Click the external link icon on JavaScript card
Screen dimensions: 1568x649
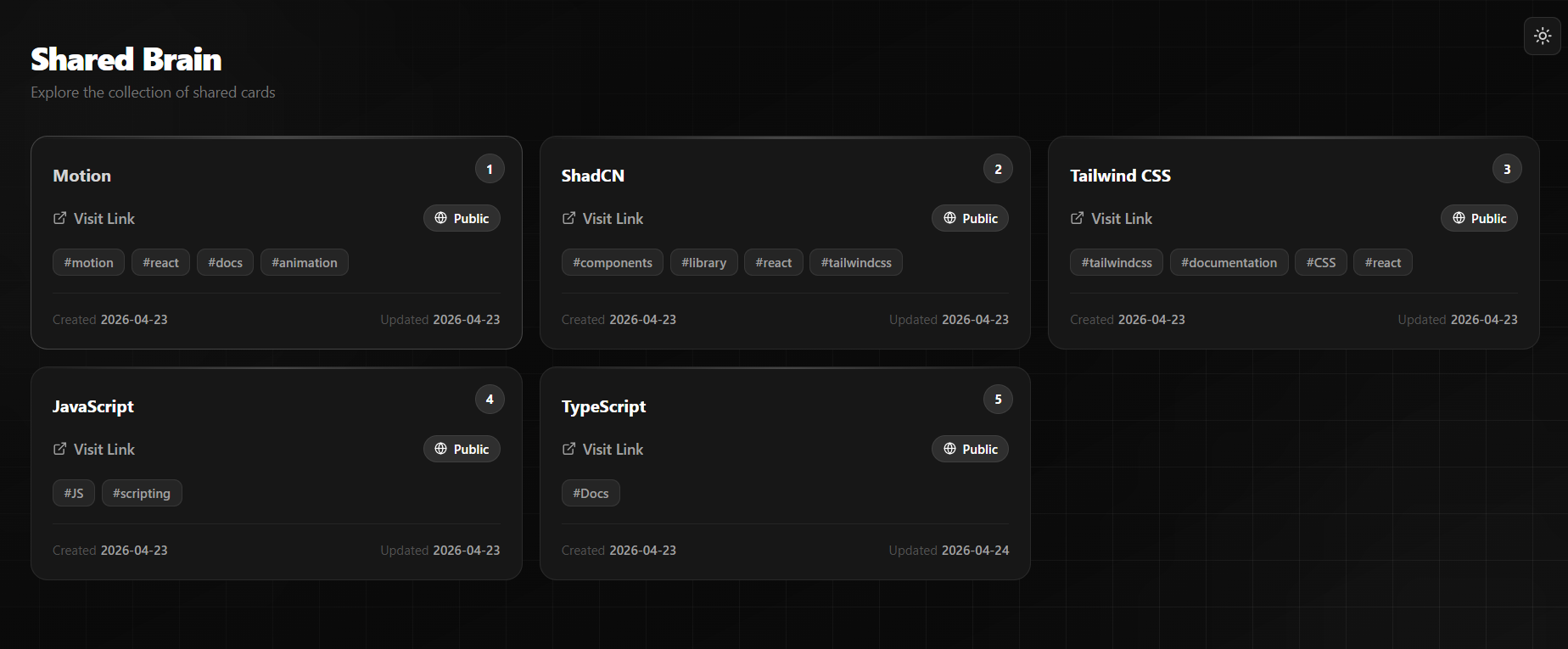point(59,449)
